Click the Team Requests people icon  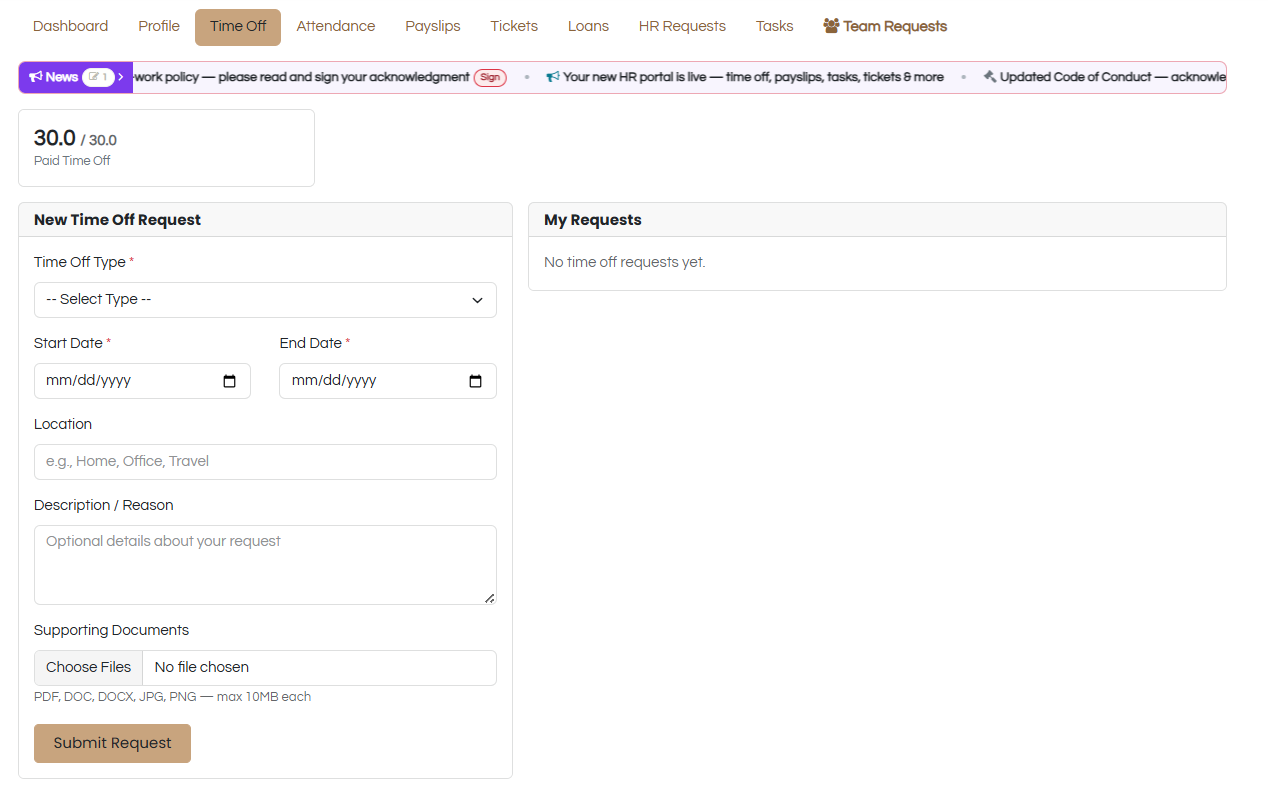click(x=831, y=26)
